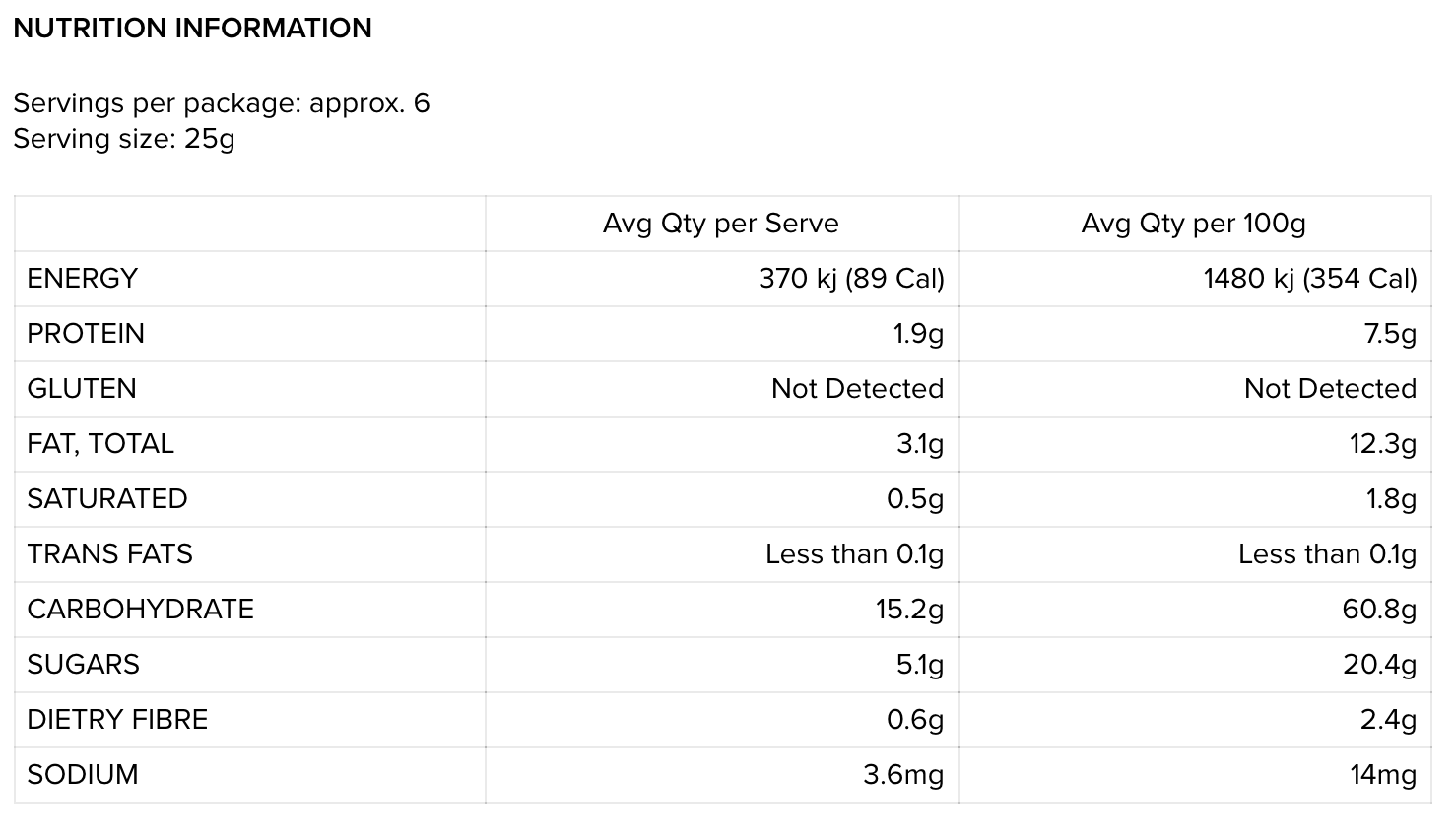The width and height of the screenshot is (1456, 839).
Task: Click the 12.3g fat value
Action: tap(1382, 444)
